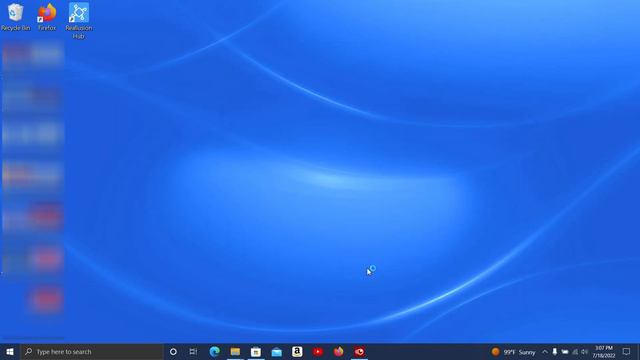This screenshot has width=640, height=360.
Task: Open network settings from tray icon
Action: pyautogui.click(x=575, y=351)
